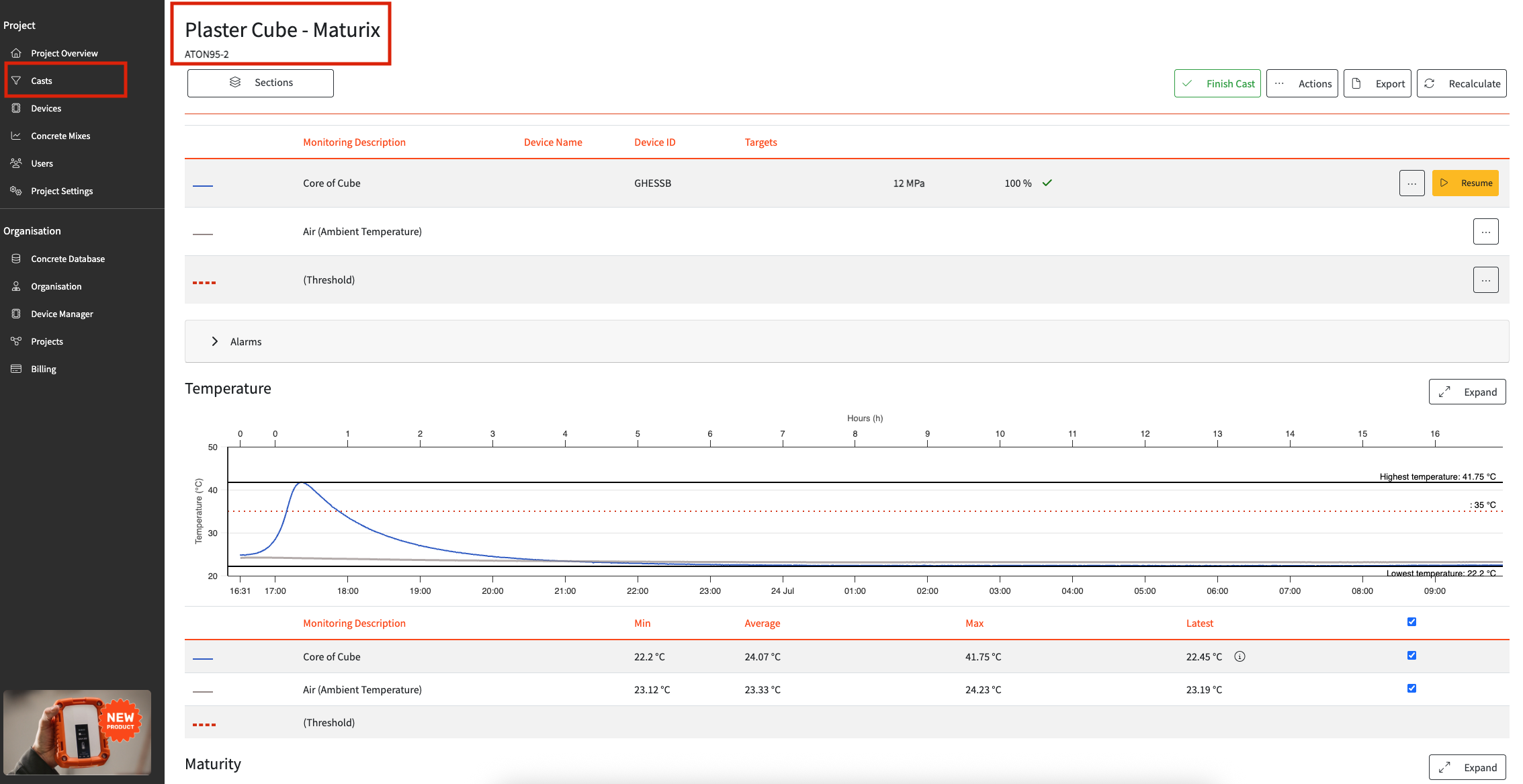This screenshot has height=784, width=1523.
Task: Go to the Casts menu item
Action: [x=42, y=81]
